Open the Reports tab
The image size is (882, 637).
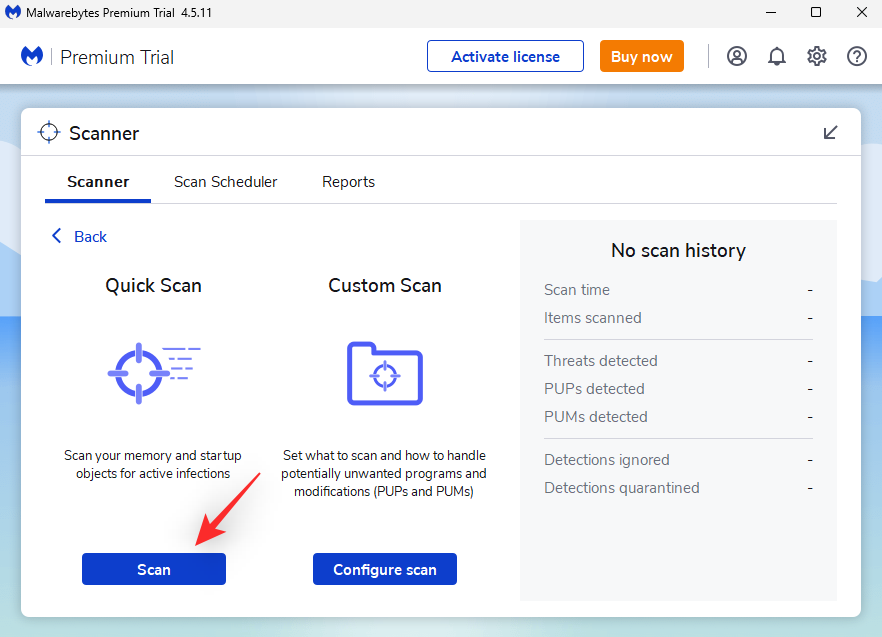pyautogui.click(x=348, y=182)
